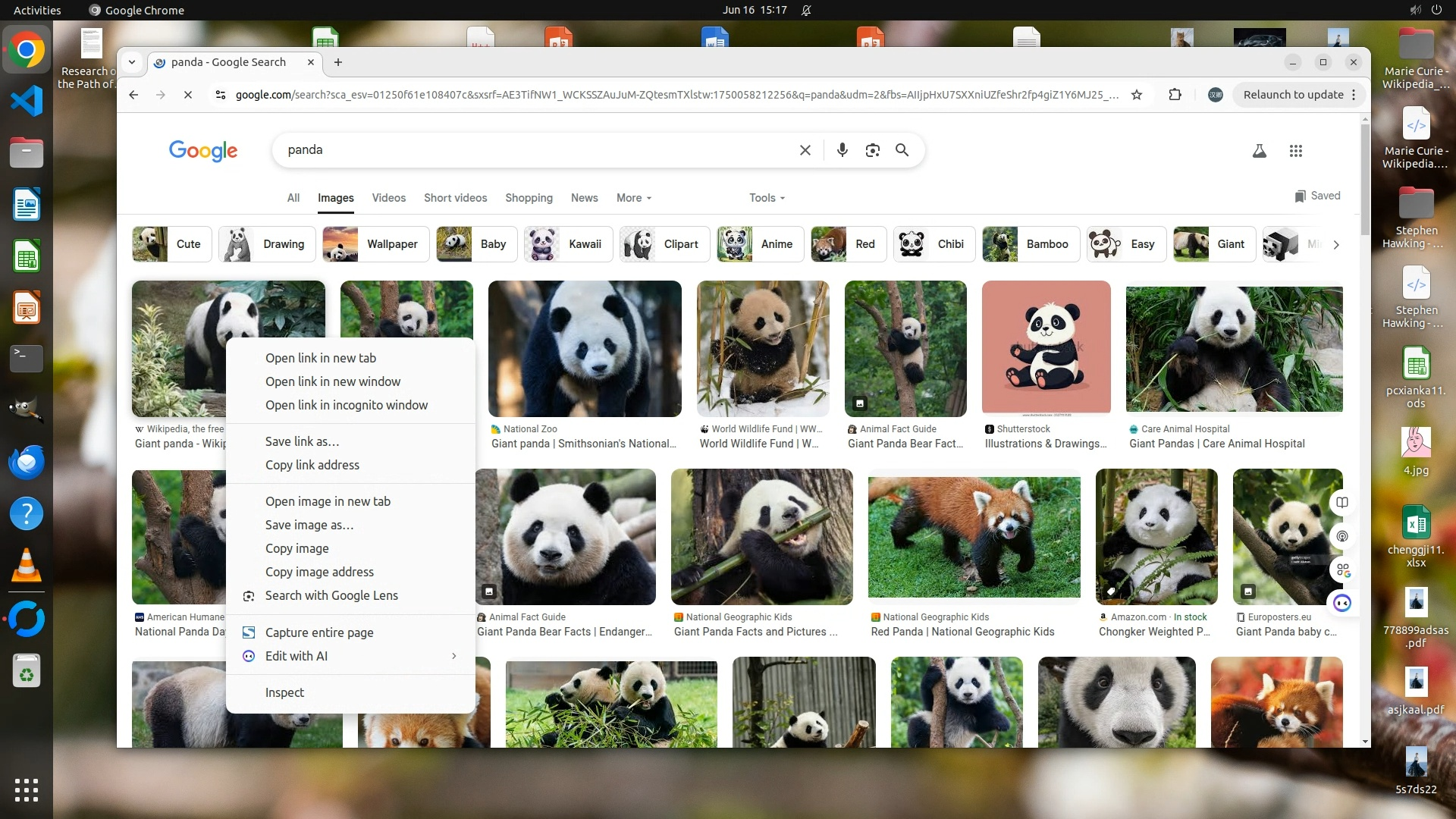Screen dimensions: 1456x819
Task: Click the search by image camera icon
Action: (x=872, y=150)
